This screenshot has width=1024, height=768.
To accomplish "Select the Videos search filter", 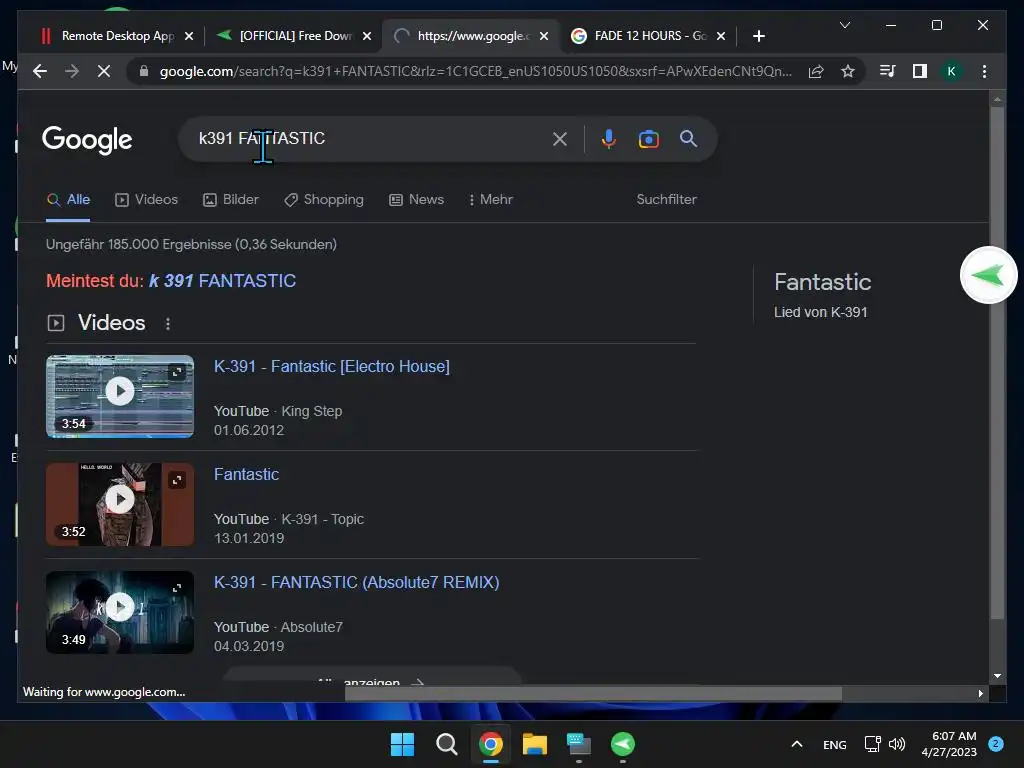I will click(x=146, y=199).
